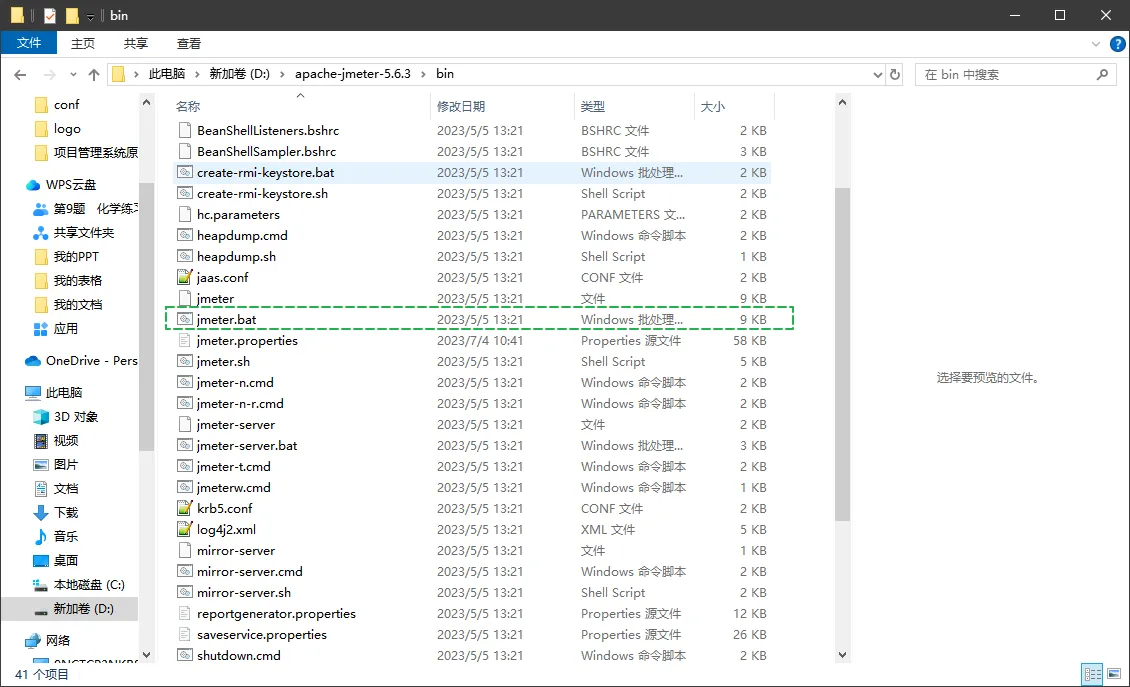Click the jmeter.properties file icon

click(185, 340)
